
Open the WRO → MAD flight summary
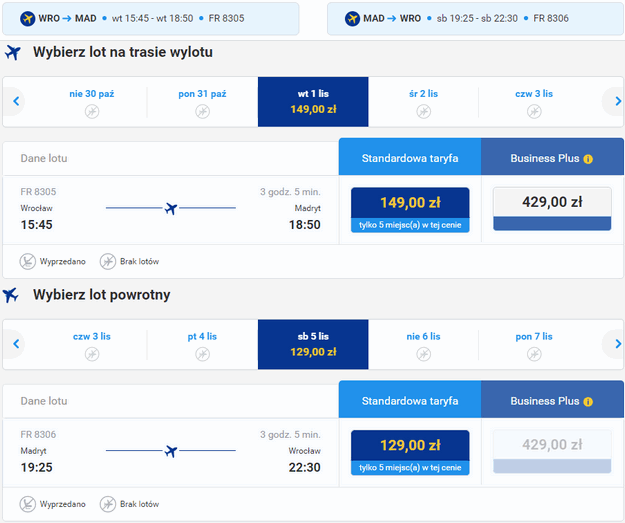[150, 18]
